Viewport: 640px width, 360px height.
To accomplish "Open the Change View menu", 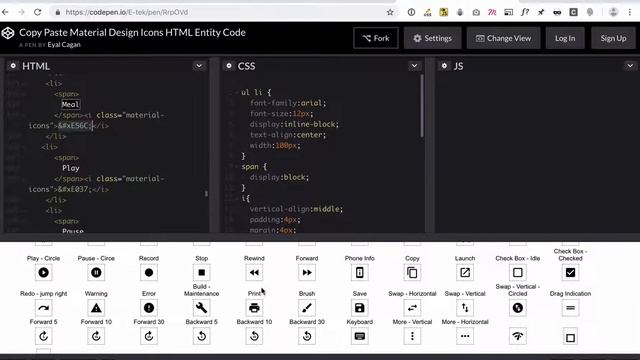I will tap(504, 38).
